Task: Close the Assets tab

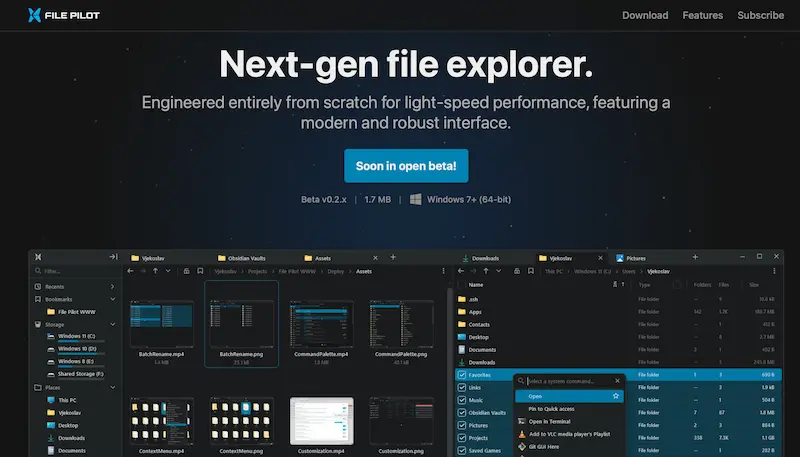Action: (x=376, y=258)
